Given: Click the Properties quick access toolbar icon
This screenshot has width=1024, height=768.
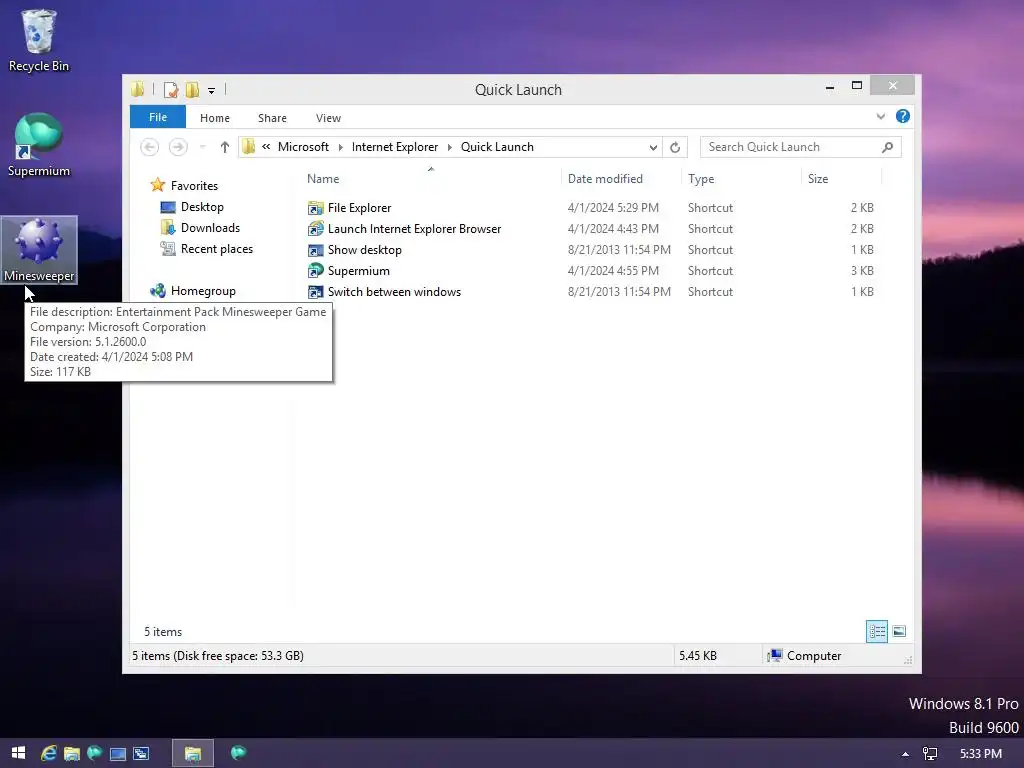Looking at the screenshot, I should [x=170, y=89].
